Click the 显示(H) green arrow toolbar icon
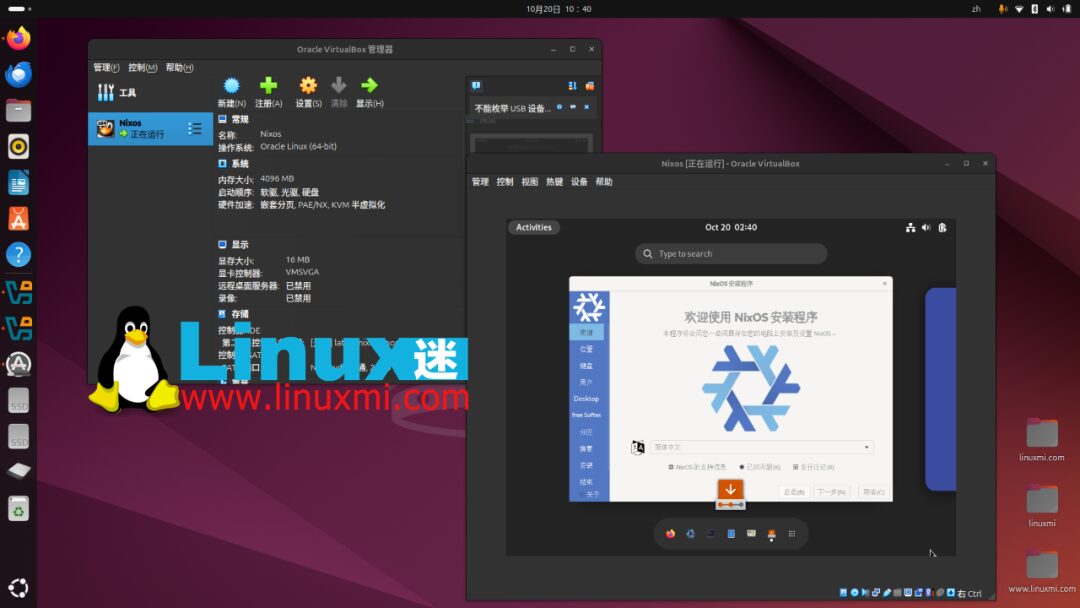This screenshot has width=1080, height=608. [x=369, y=85]
